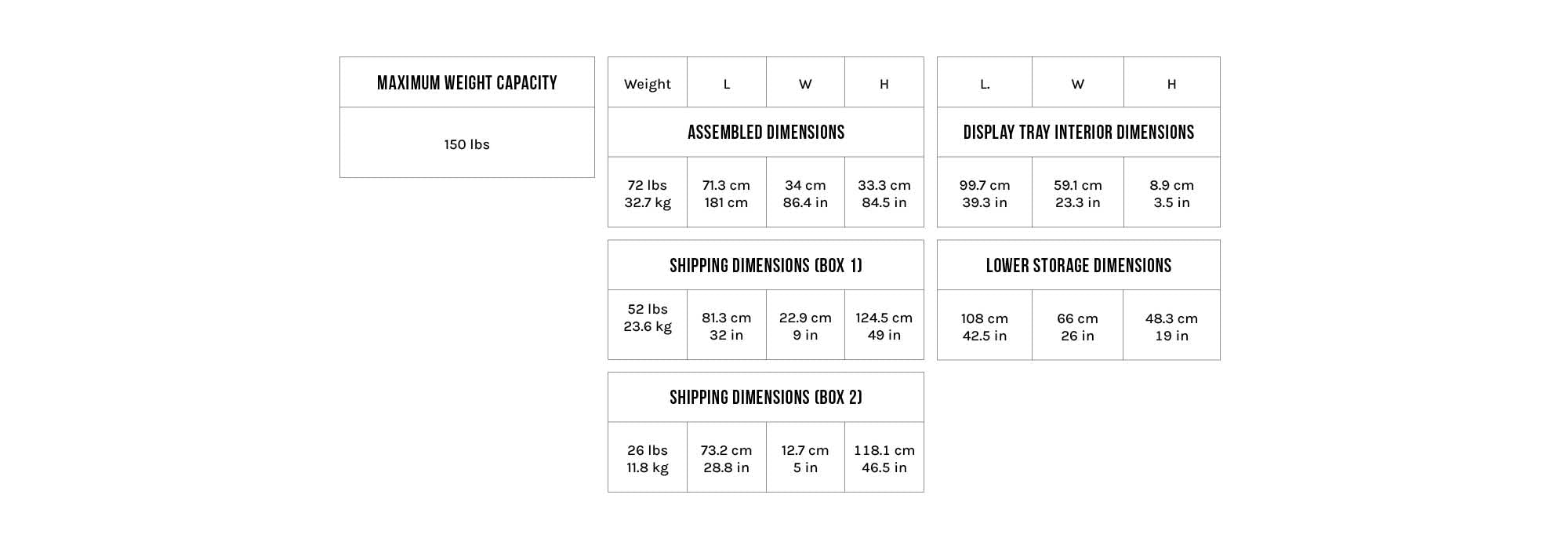Click the 8.9 cm tray height cell
The image size is (1568, 549).
click(x=1171, y=194)
